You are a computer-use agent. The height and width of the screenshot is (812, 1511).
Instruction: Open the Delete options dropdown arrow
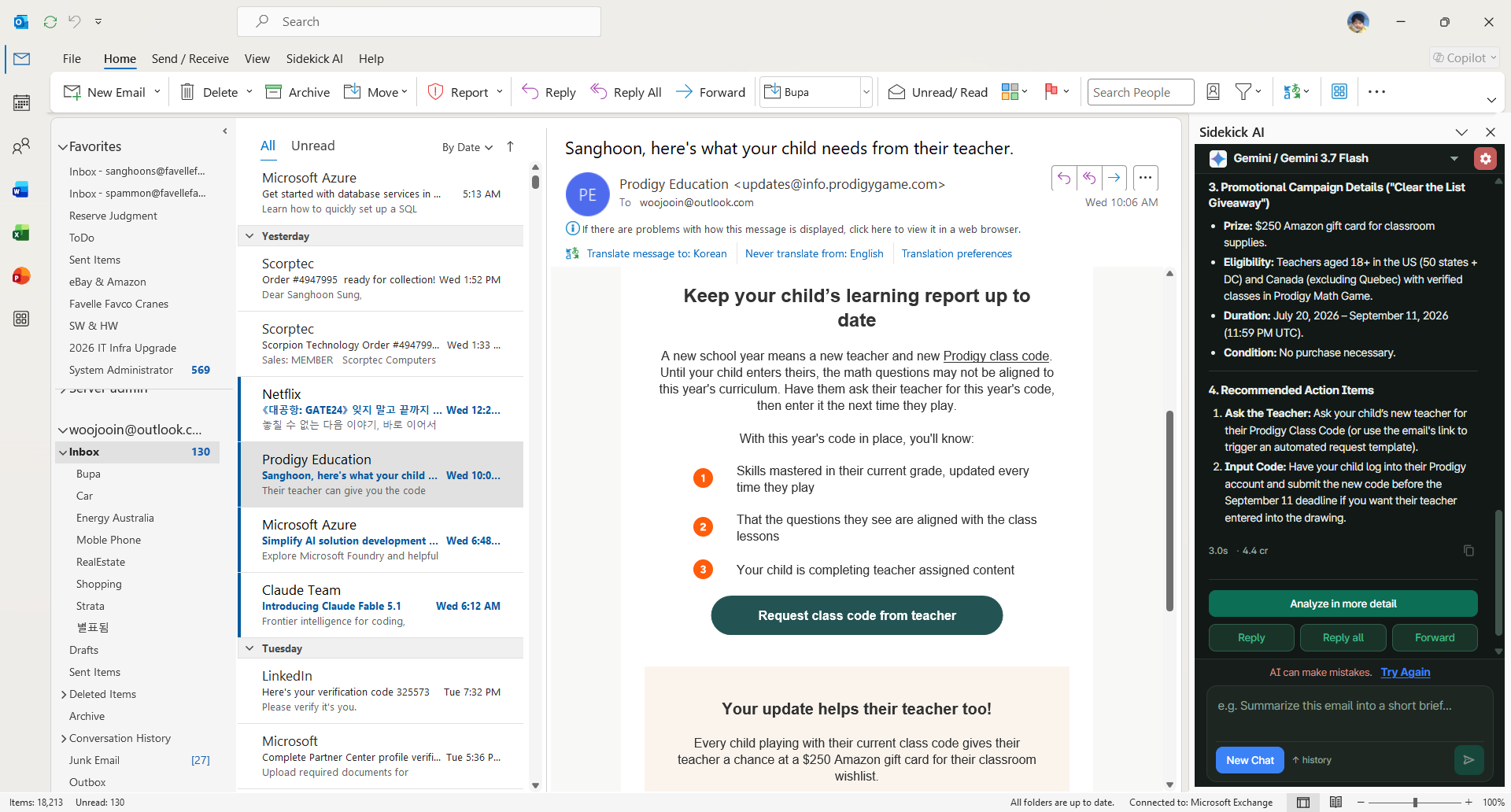tap(249, 91)
